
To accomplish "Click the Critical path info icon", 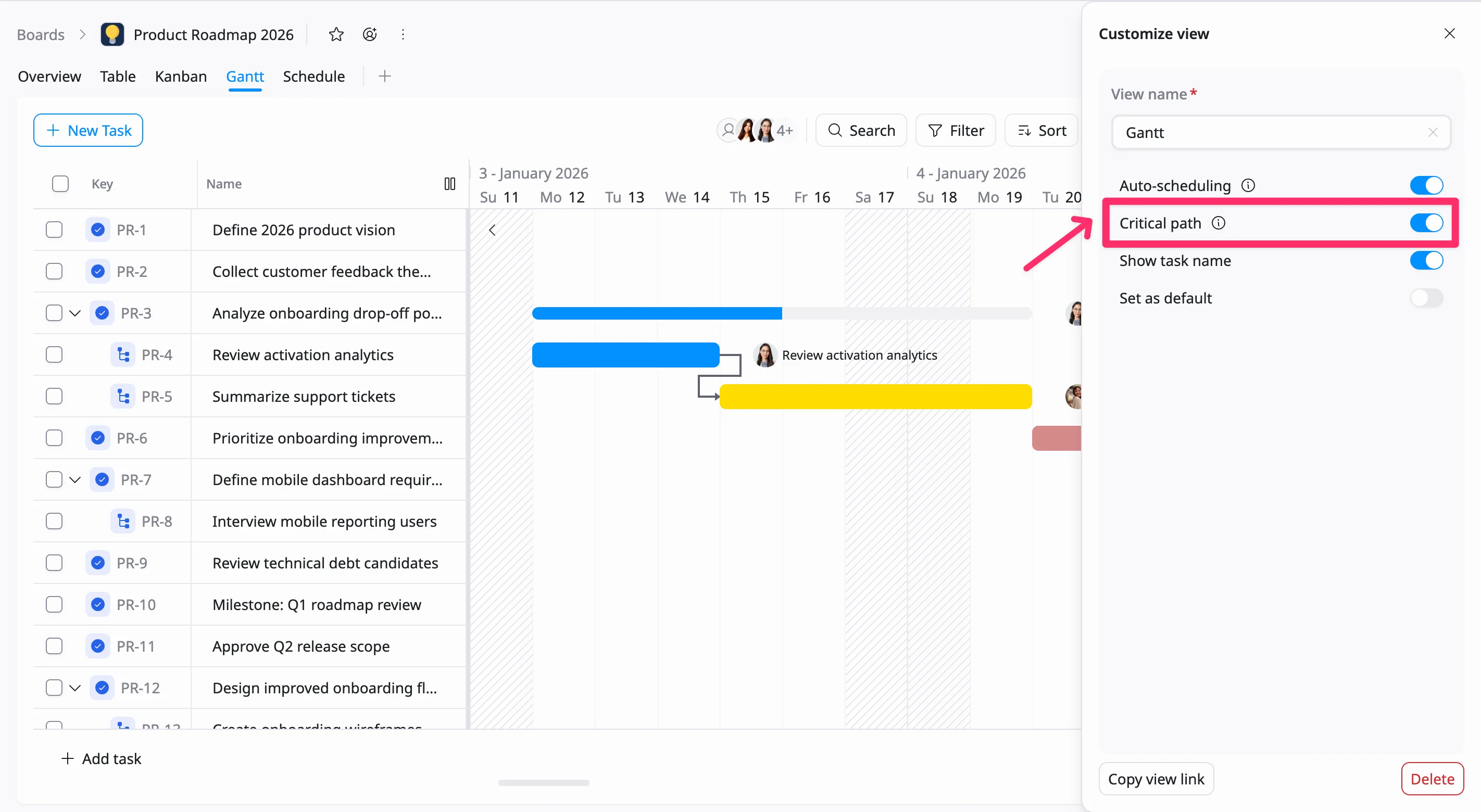I will [x=1218, y=223].
